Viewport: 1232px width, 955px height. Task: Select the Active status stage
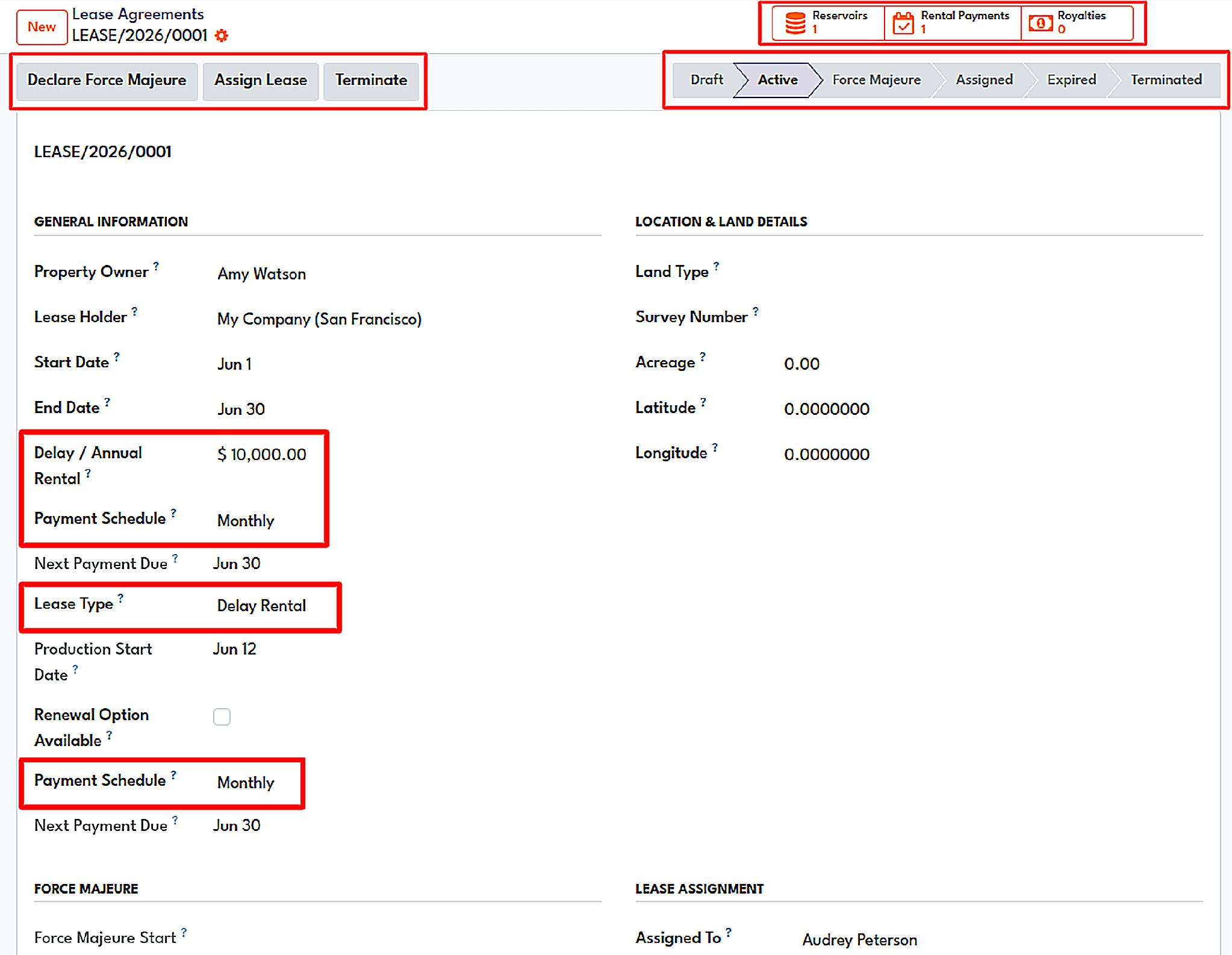[x=777, y=80]
